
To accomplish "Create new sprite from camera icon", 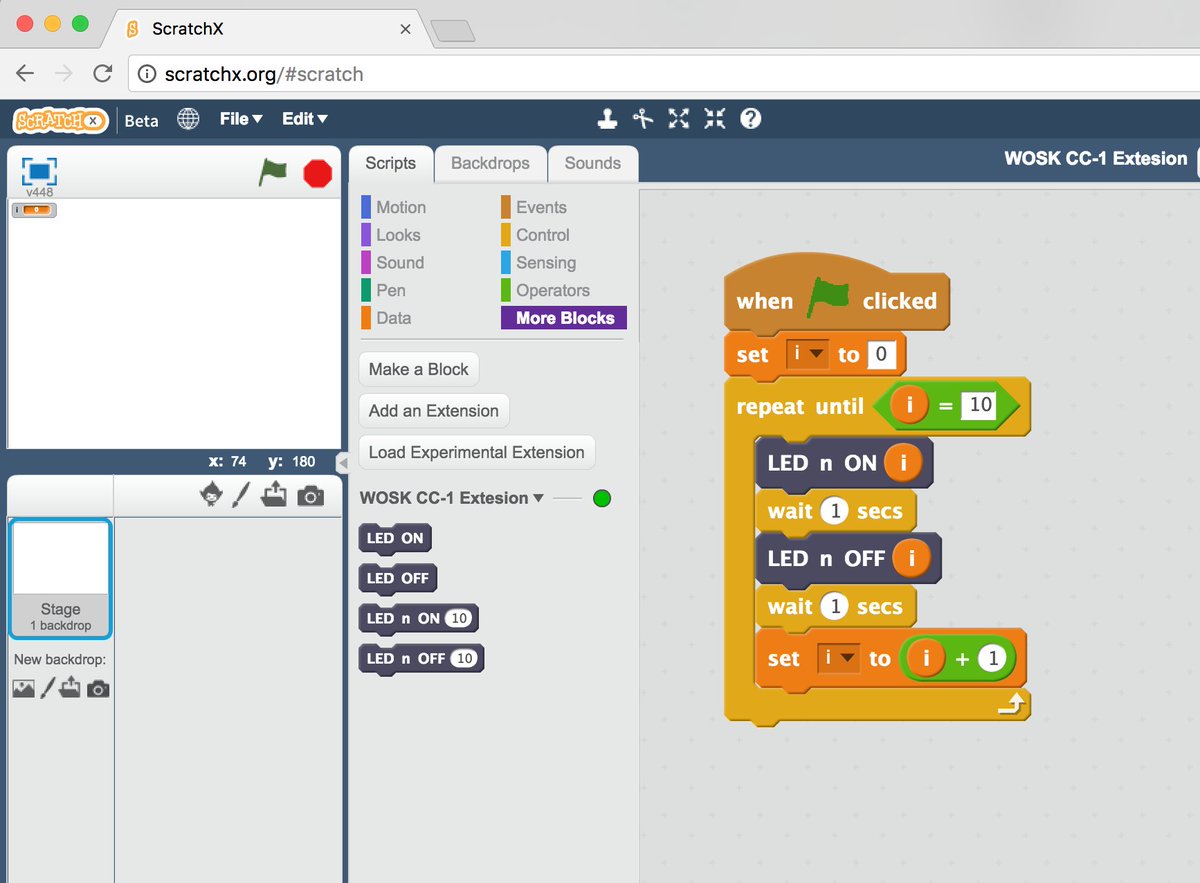I will coord(311,496).
